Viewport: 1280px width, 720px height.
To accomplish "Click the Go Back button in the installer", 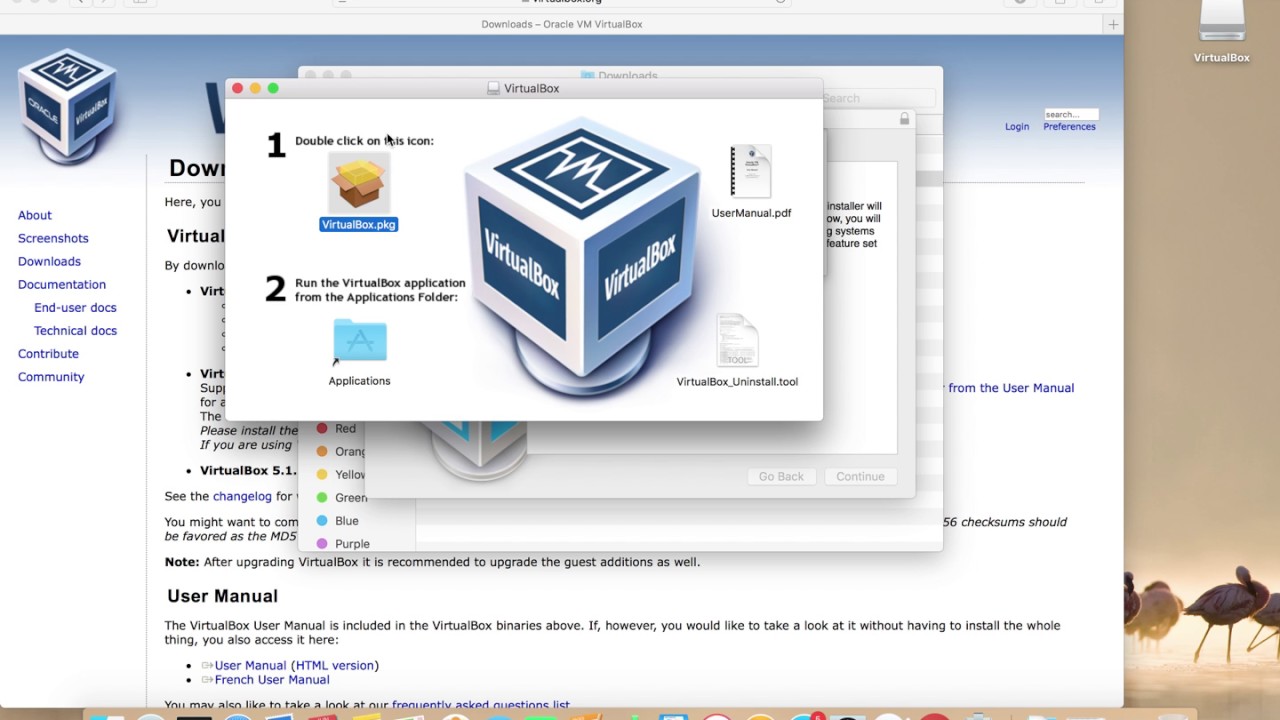I will 781,477.
